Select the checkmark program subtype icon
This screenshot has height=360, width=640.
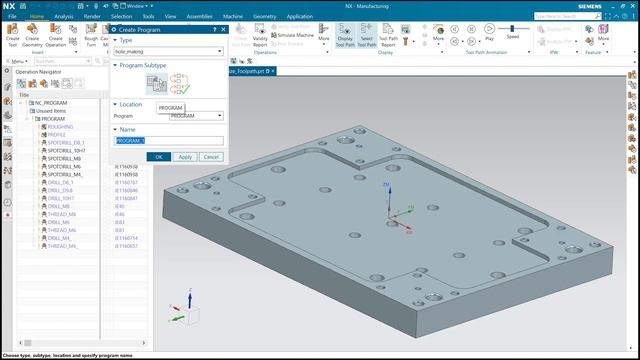(180, 84)
